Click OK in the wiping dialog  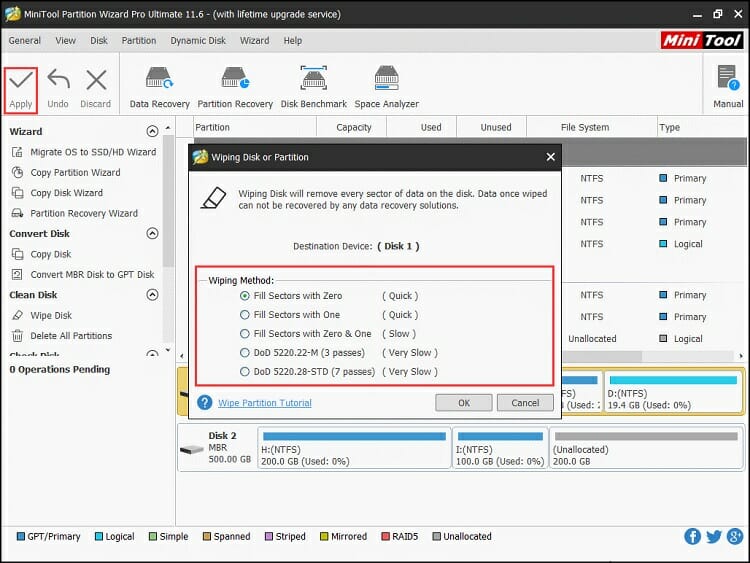coord(463,403)
